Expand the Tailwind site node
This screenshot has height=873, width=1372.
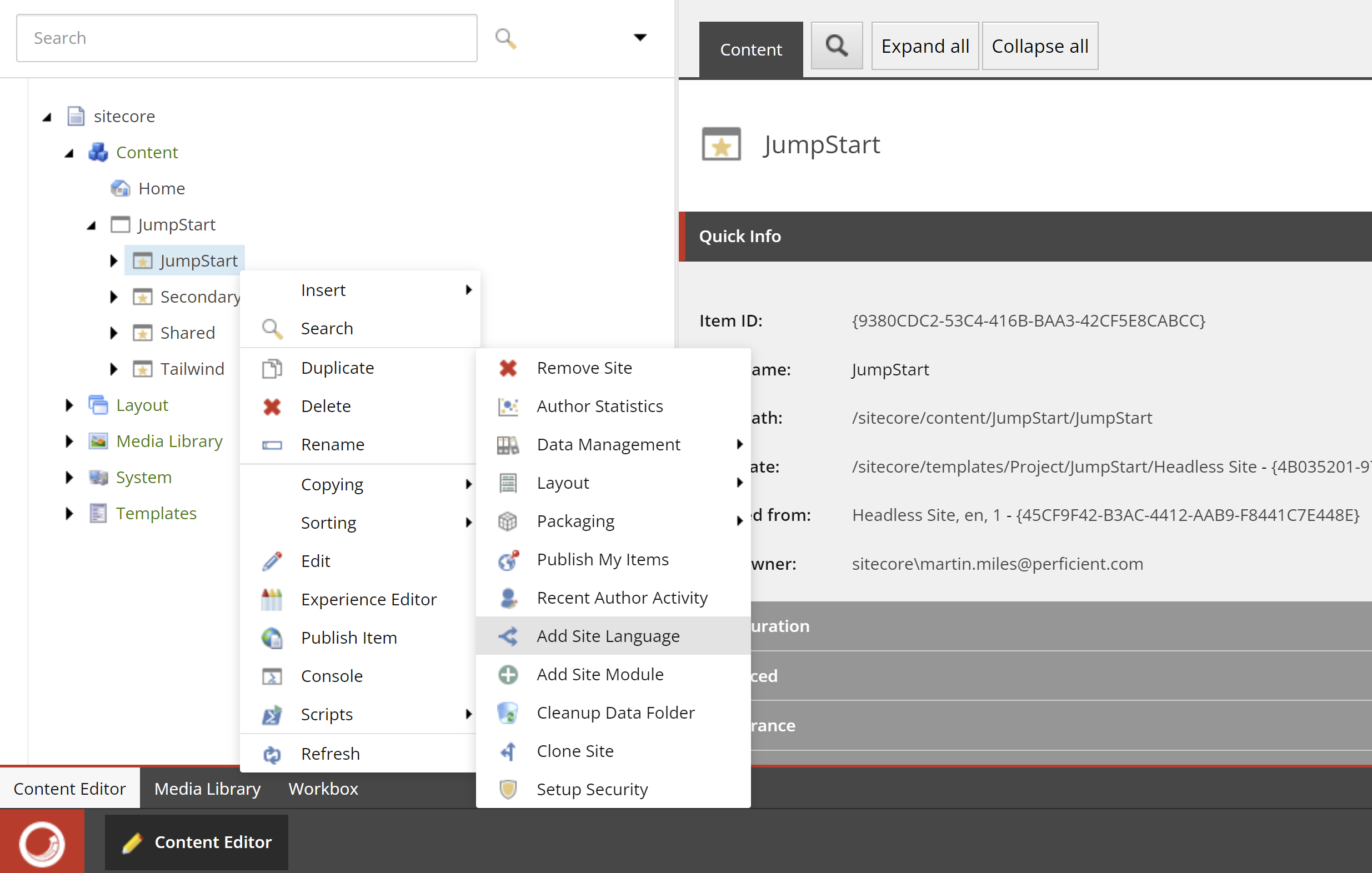[x=113, y=369]
